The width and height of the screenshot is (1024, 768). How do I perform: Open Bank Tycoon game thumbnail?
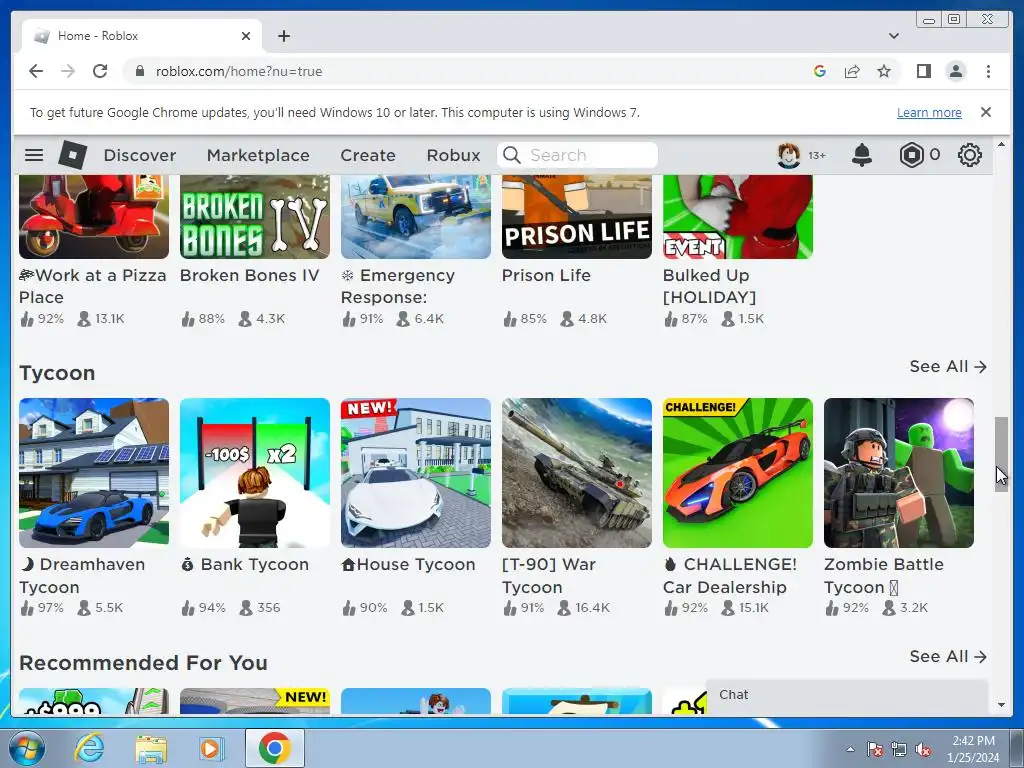pyautogui.click(x=255, y=473)
